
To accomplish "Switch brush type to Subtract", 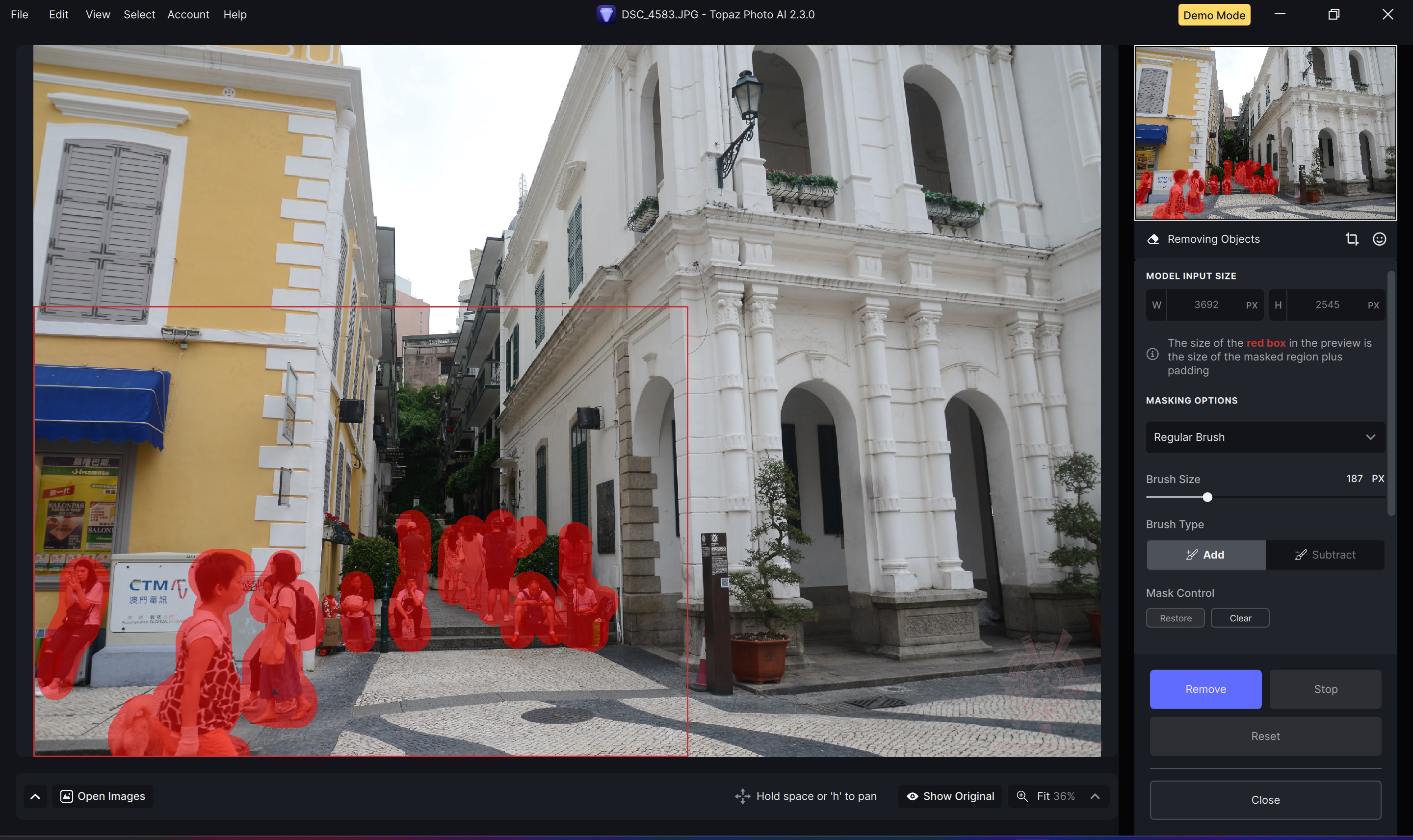I will tap(1325, 555).
